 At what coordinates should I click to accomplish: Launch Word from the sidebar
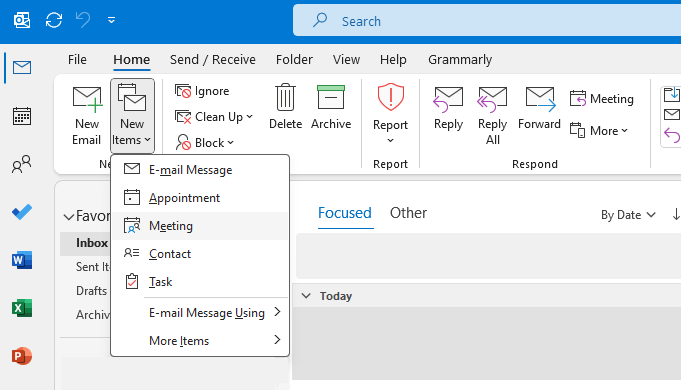(x=22, y=260)
